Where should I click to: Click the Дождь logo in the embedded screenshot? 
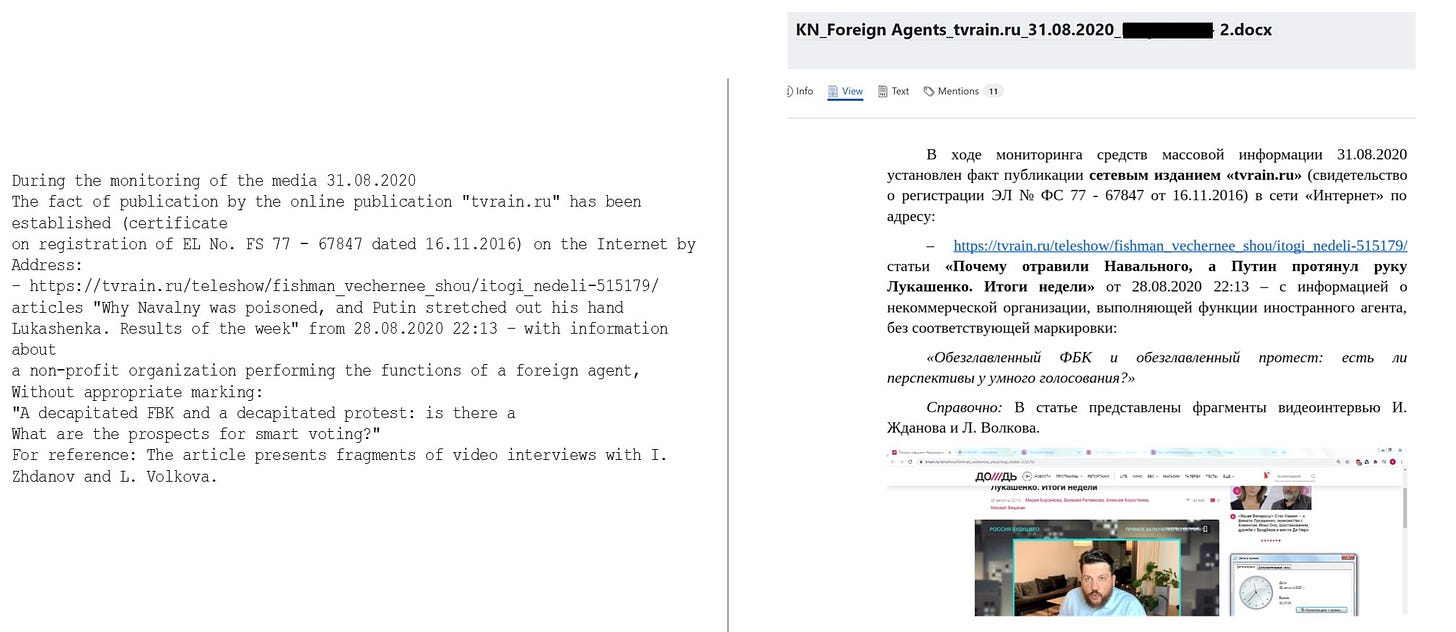tap(997, 476)
